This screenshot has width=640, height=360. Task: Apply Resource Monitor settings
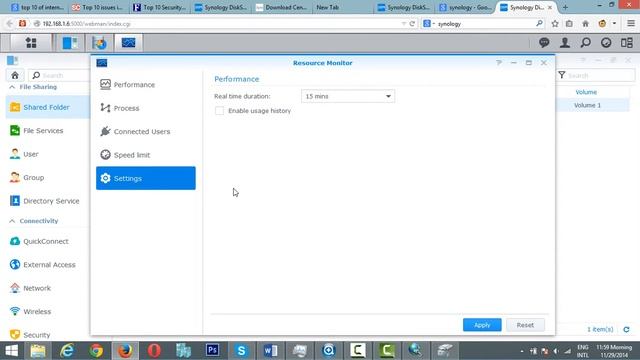pyautogui.click(x=482, y=325)
